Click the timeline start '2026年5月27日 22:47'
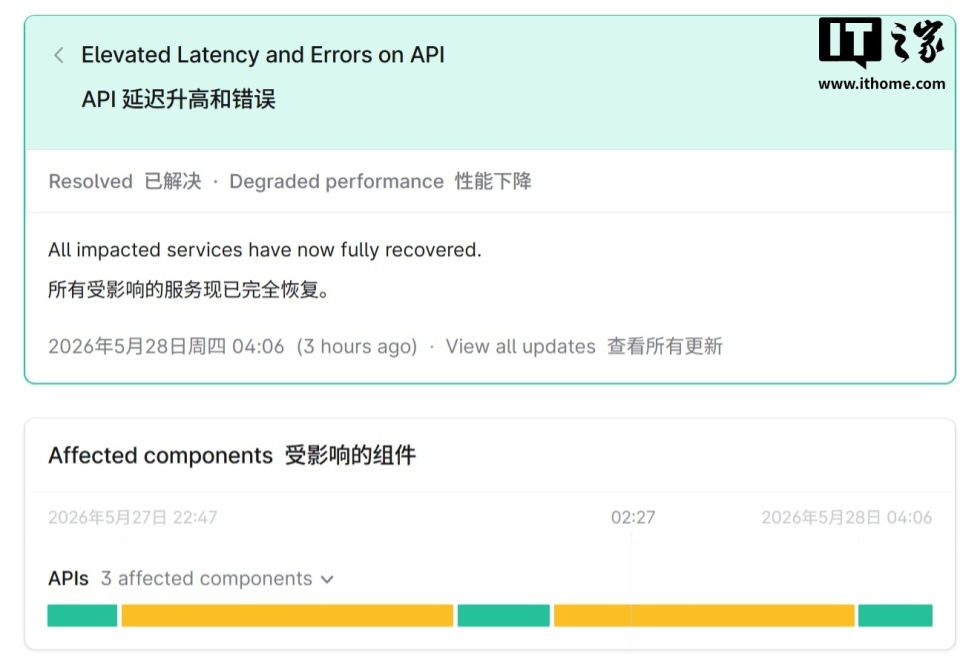960x660 pixels. click(x=132, y=517)
